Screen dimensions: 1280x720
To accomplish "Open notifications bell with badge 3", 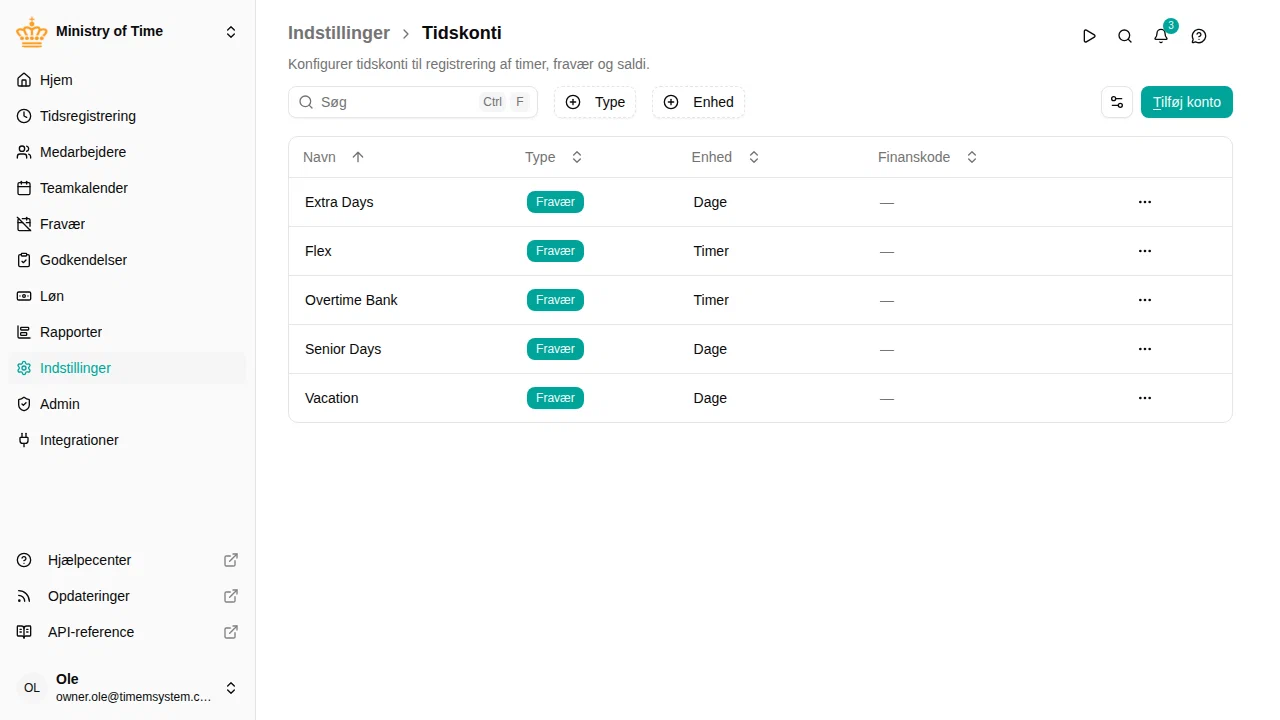I will 1161,36.
